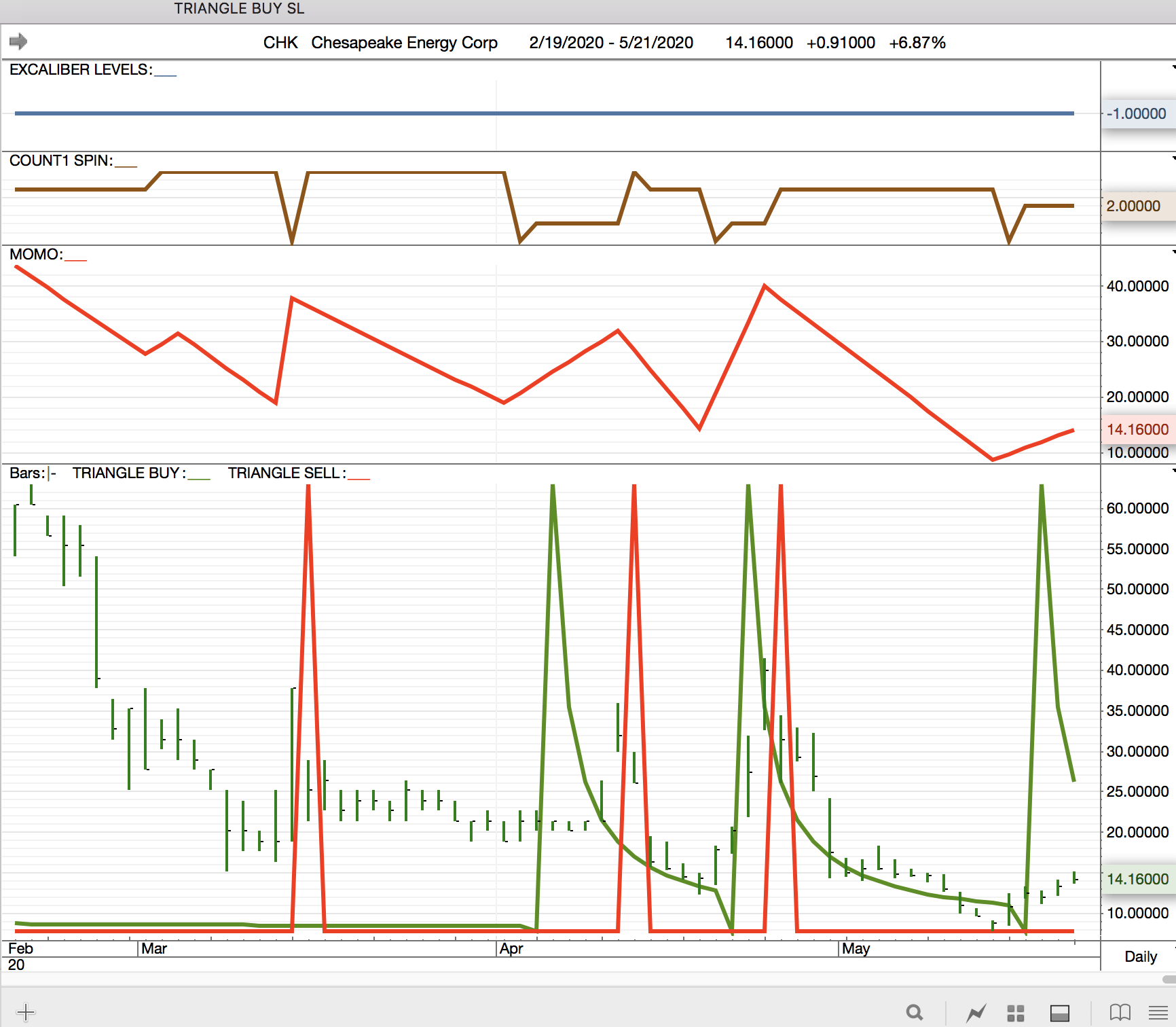Viewport: 1176px width, 1027px height.
Task: Expand EXCALIBER LEVELS pane menu arrow
Action: pyautogui.click(x=1173, y=67)
